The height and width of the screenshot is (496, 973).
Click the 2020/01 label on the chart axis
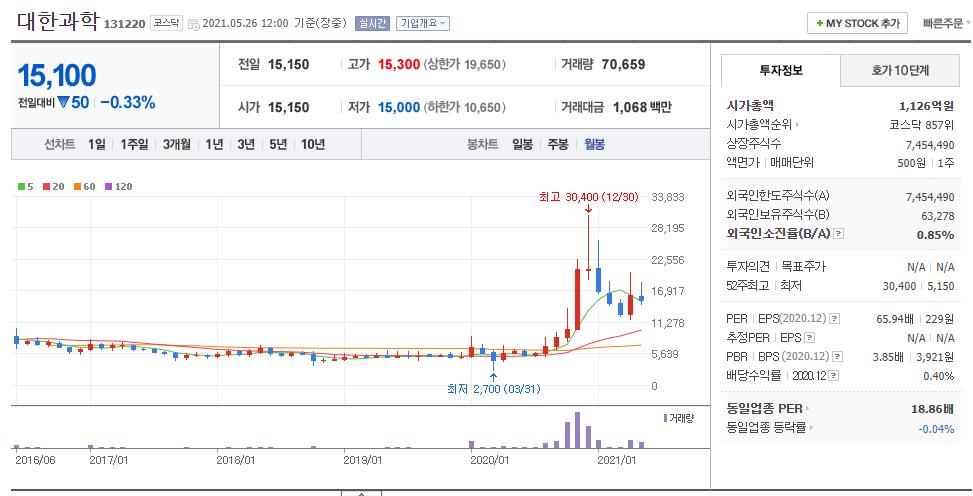tap(490, 460)
